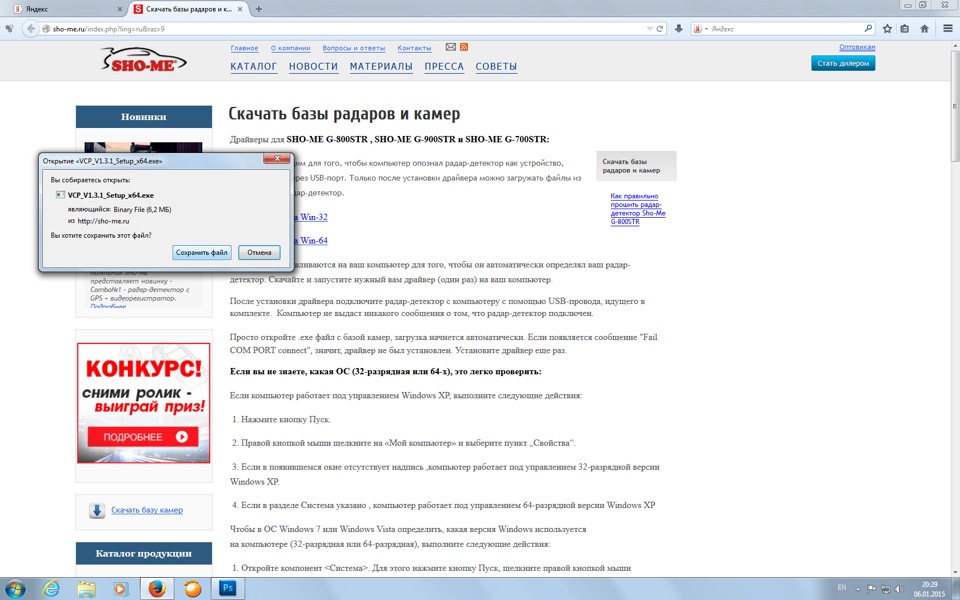This screenshot has height=600, width=960.
Task: Open the КАТАЛОГ menu item
Action: pyautogui.click(x=253, y=66)
